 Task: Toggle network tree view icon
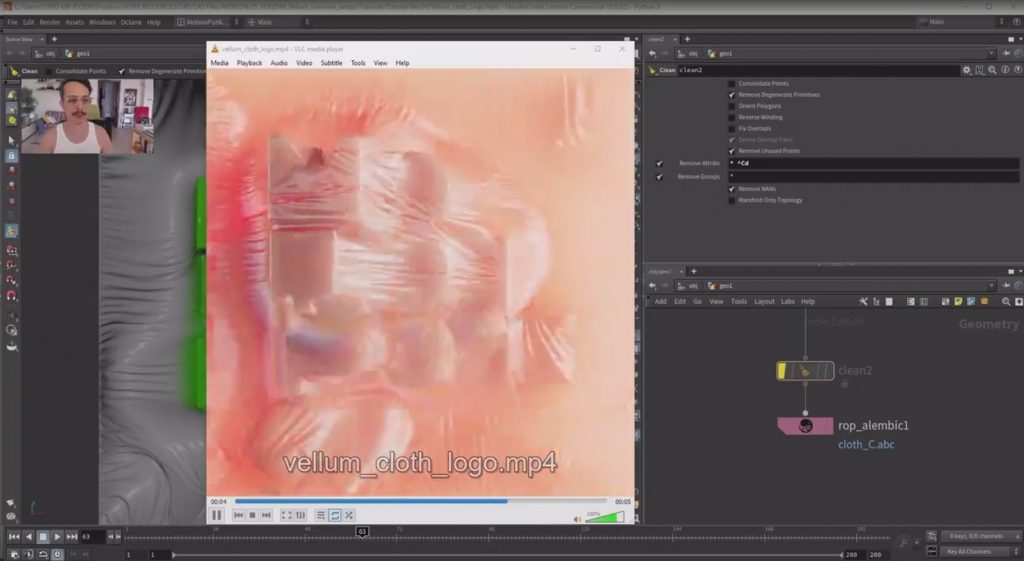pyautogui.click(x=876, y=301)
